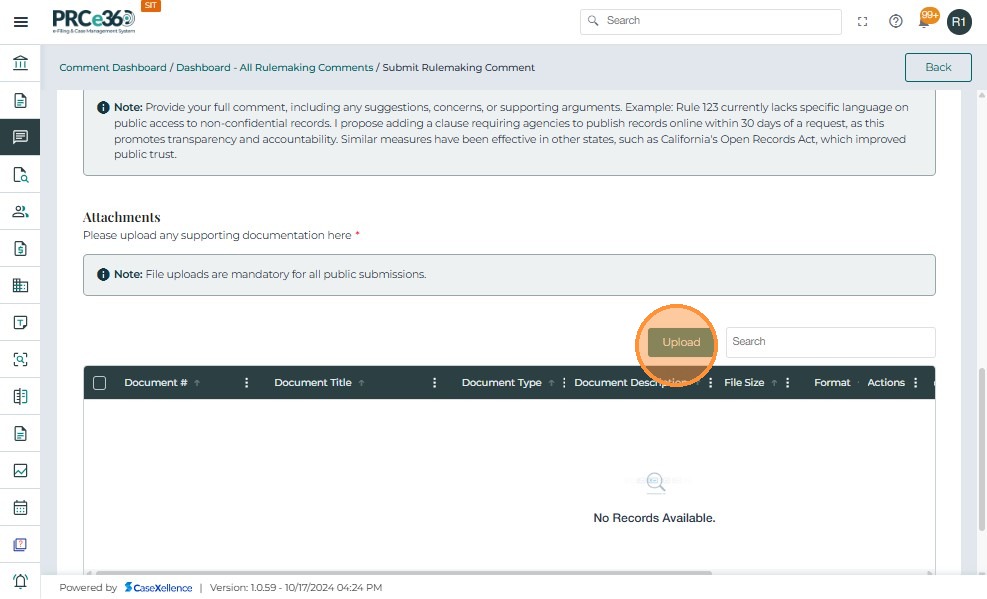
Task: Open Document Title column options menu
Action: (434, 383)
